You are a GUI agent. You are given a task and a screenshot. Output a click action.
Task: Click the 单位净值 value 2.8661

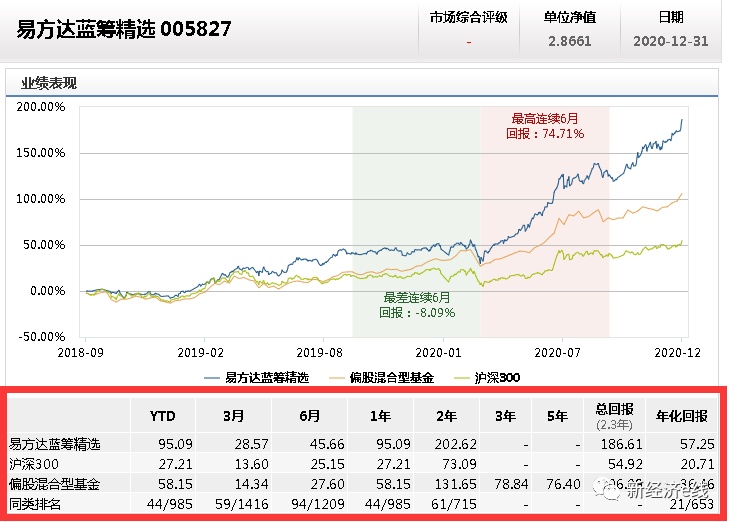coord(570,41)
